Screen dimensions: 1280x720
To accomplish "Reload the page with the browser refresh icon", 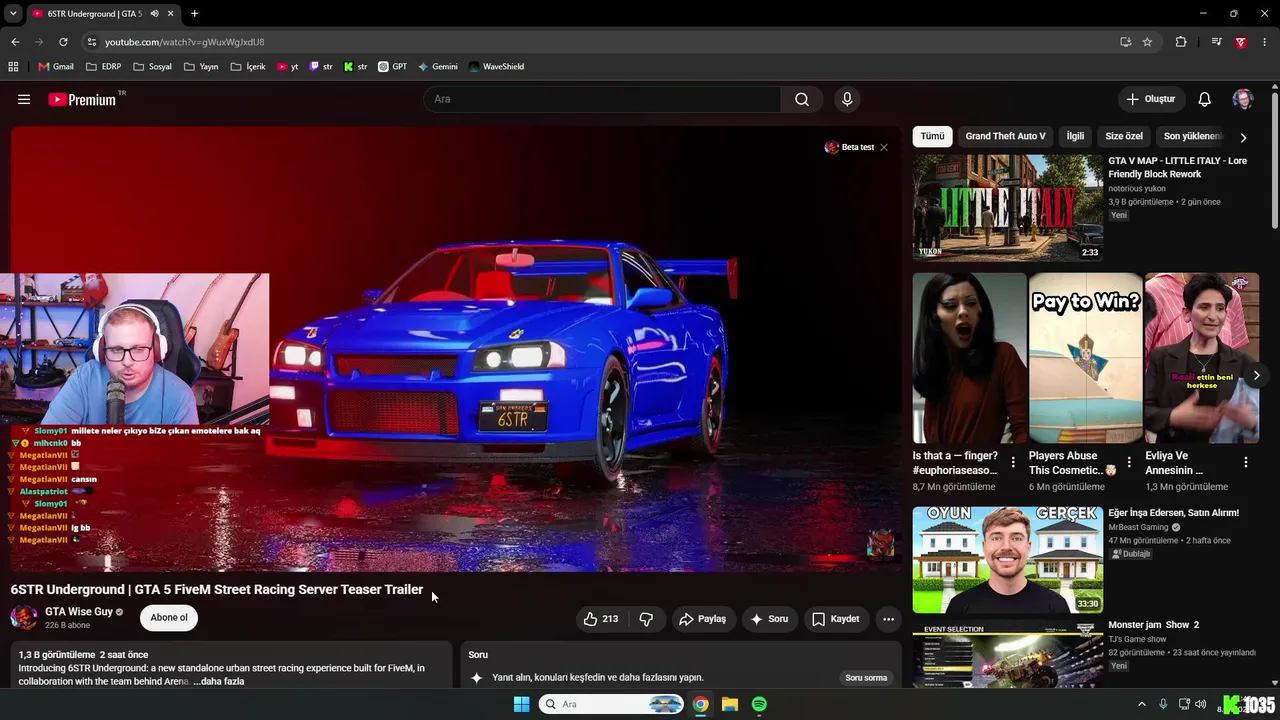I will click(x=63, y=42).
